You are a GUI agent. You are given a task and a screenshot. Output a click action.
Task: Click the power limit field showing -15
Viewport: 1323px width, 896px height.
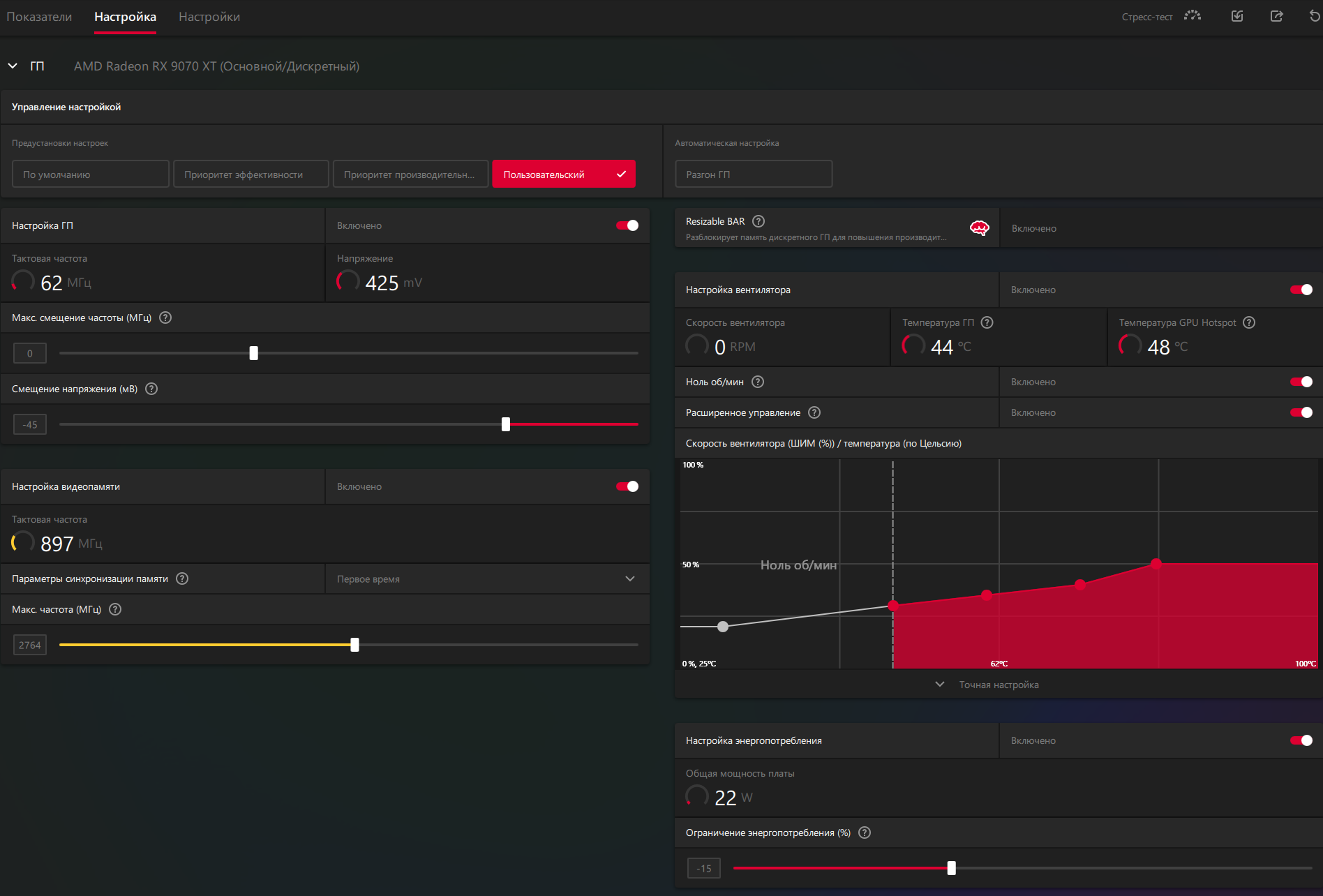pos(704,868)
